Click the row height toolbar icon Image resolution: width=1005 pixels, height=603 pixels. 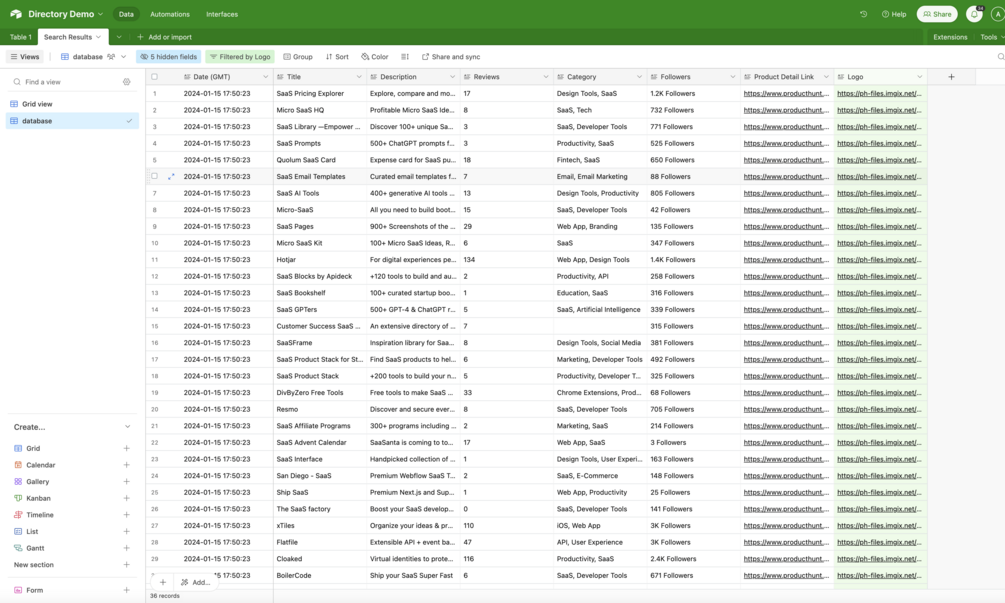405,57
